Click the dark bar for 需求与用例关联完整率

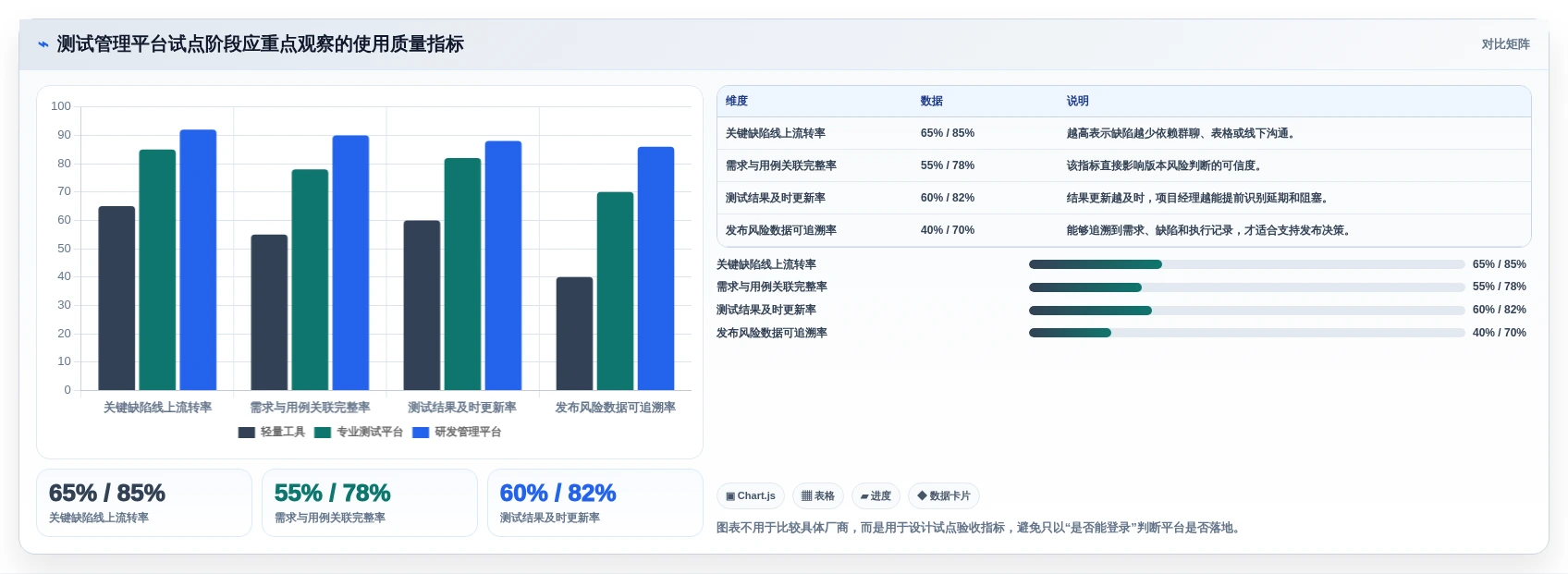point(269,312)
